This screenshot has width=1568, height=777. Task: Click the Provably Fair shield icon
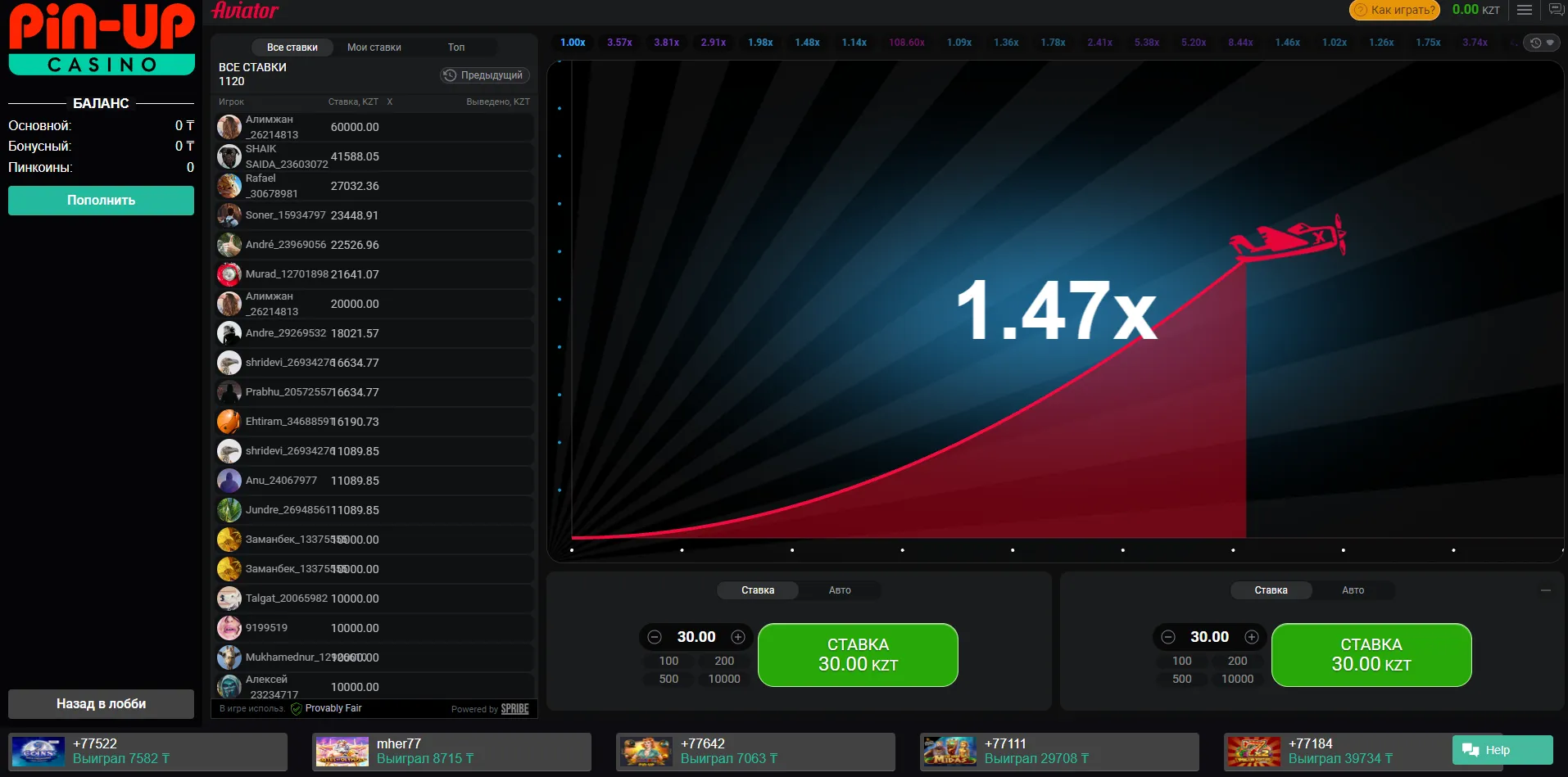(297, 709)
